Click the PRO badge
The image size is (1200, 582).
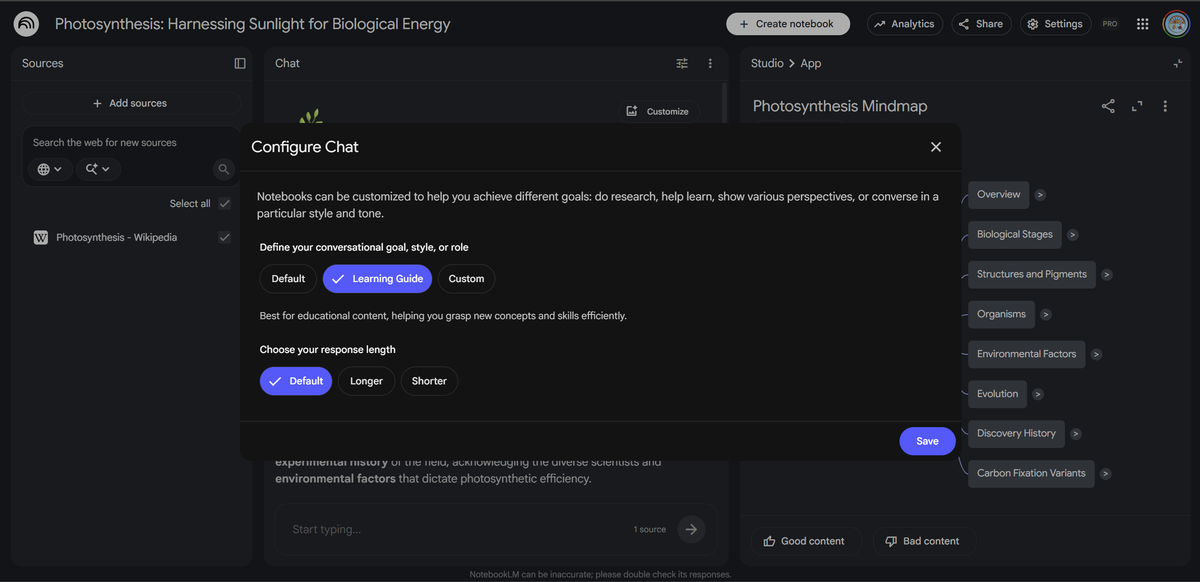pos(1109,24)
